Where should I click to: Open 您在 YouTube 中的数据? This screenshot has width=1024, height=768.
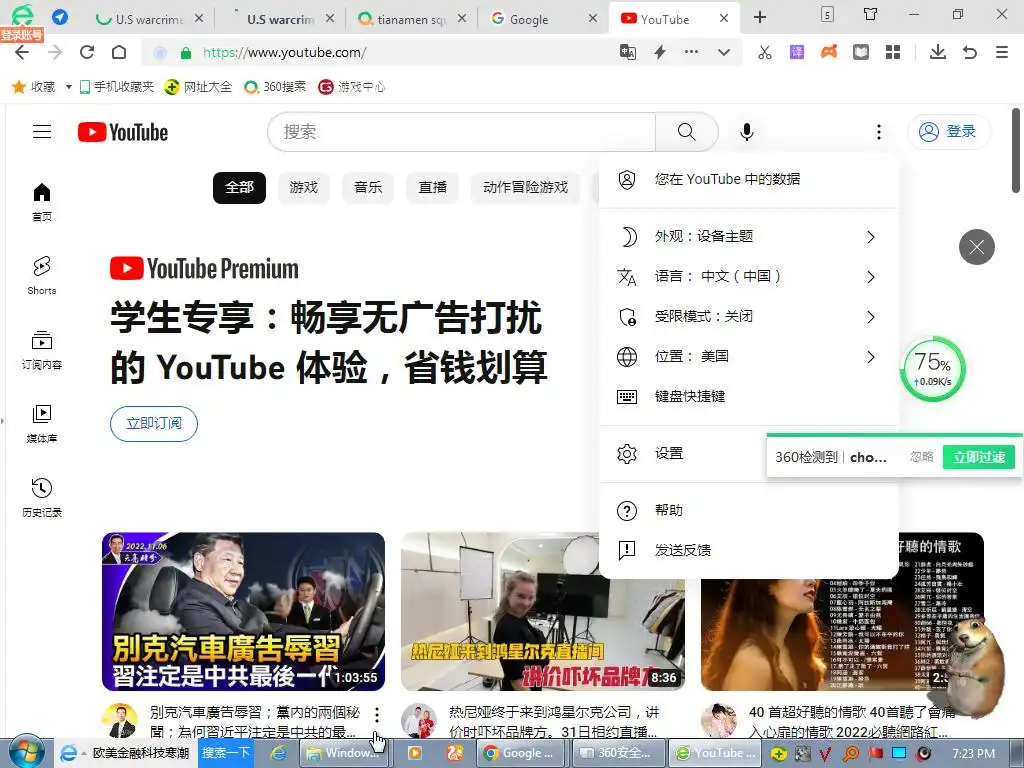(748, 179)
